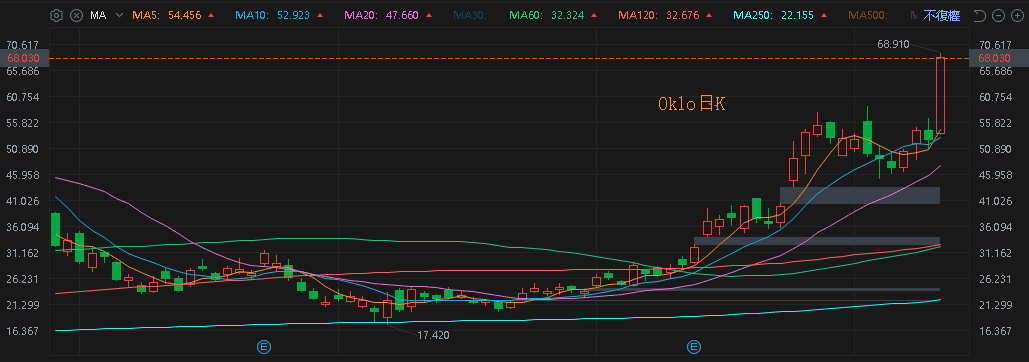
Task: Toggle the MA10 line label
Action: pyautogui.click(x=272, y=15)
